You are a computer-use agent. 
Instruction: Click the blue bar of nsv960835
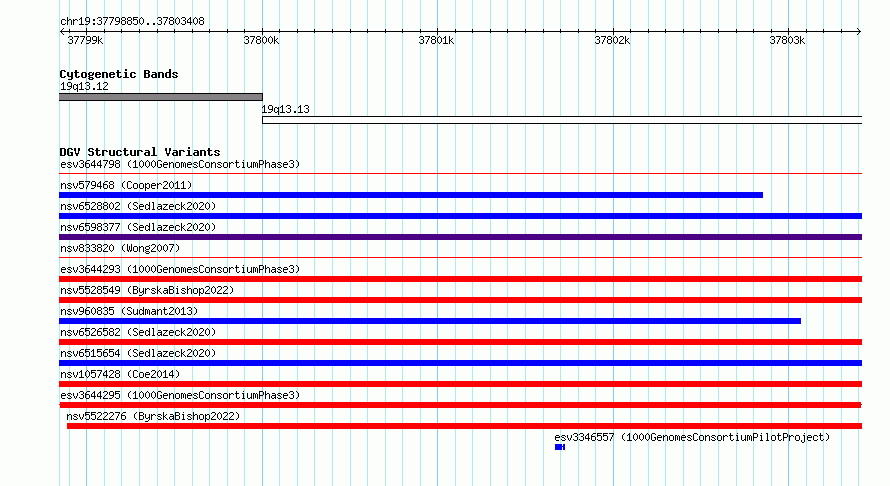tap(430, 321)
